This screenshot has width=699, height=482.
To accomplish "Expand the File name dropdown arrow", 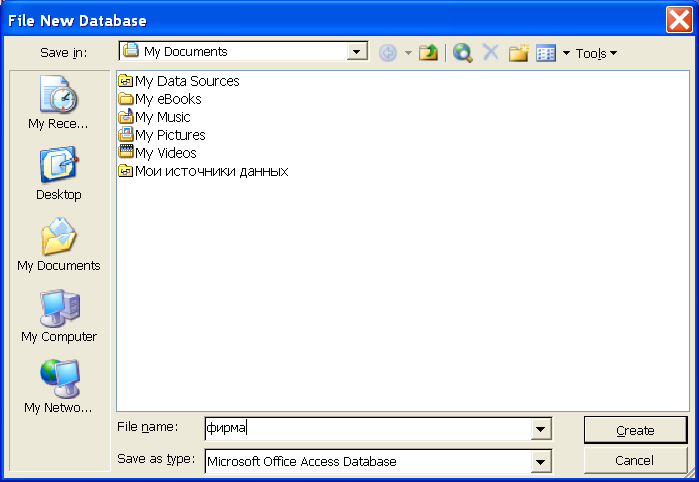I will point(541,429).
